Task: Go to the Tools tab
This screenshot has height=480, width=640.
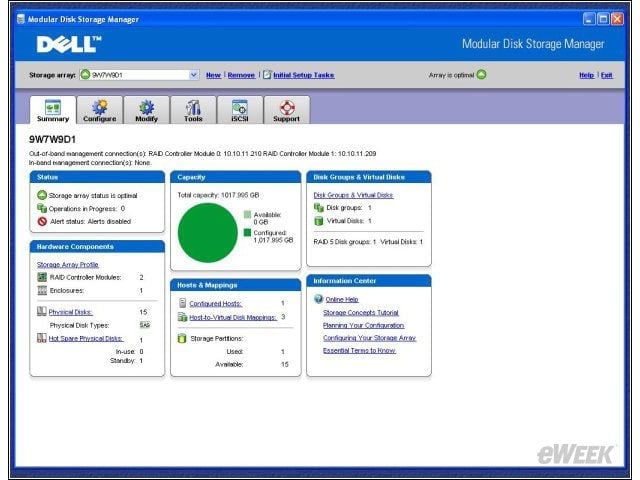Action: pos(193,110)
